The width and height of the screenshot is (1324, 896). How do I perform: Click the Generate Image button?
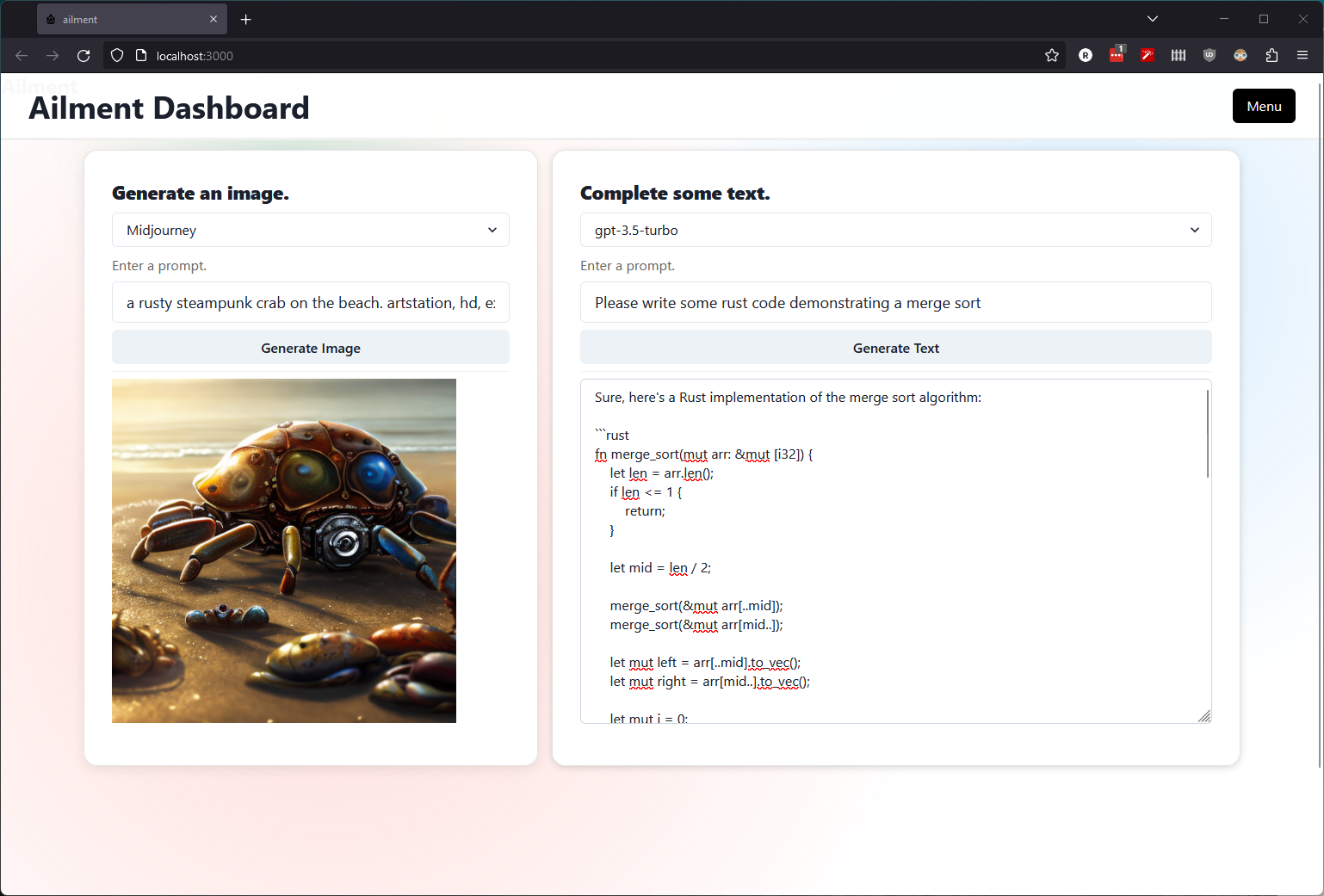311,348
